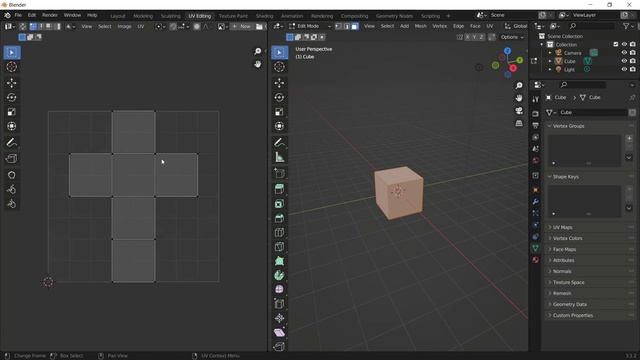Screen dimensions: 640x360
Task: Open Material properties tab icon
Action: [536, 260]
